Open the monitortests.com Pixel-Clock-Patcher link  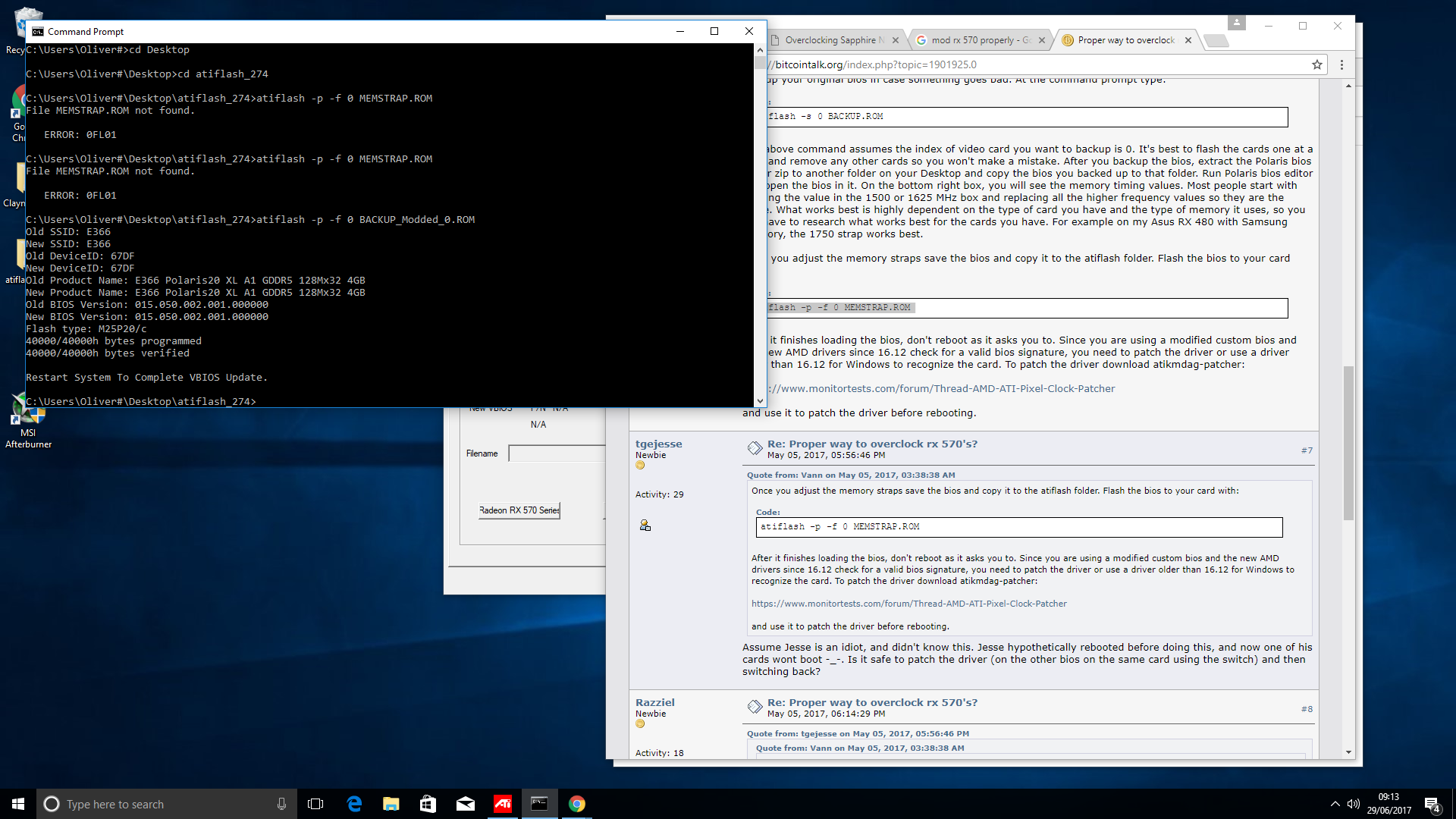point(941,388)
